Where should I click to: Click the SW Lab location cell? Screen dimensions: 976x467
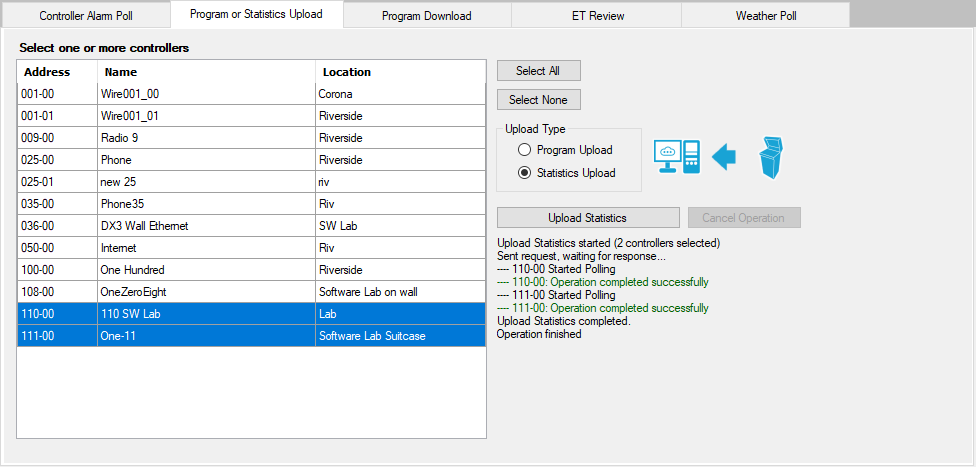(400, 226)
